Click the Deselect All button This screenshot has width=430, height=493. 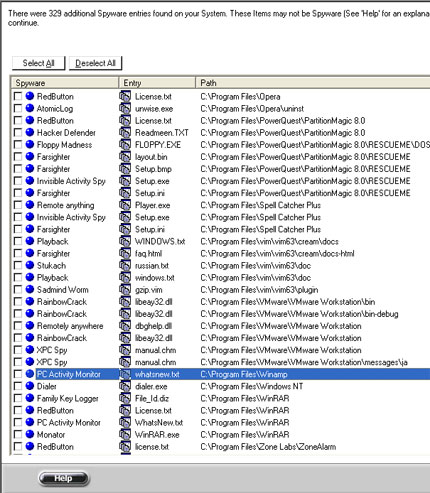click(x=95, y=63)
